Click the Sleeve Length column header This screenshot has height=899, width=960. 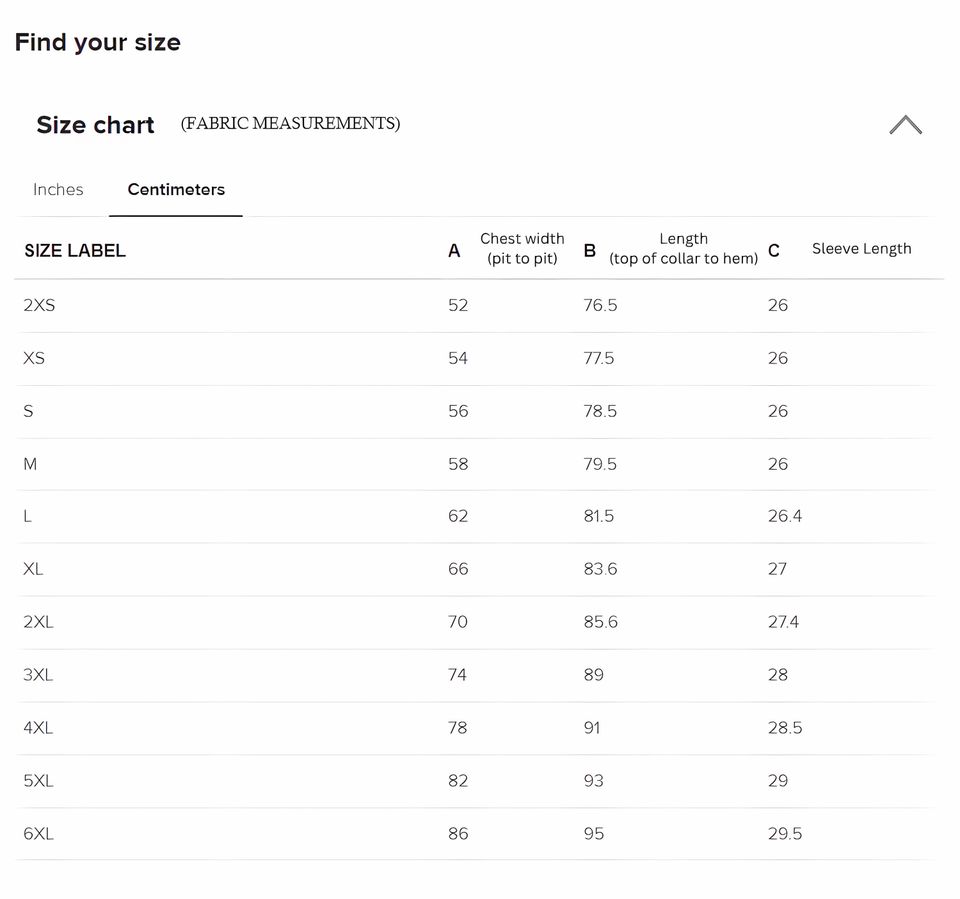coord(861,249)
